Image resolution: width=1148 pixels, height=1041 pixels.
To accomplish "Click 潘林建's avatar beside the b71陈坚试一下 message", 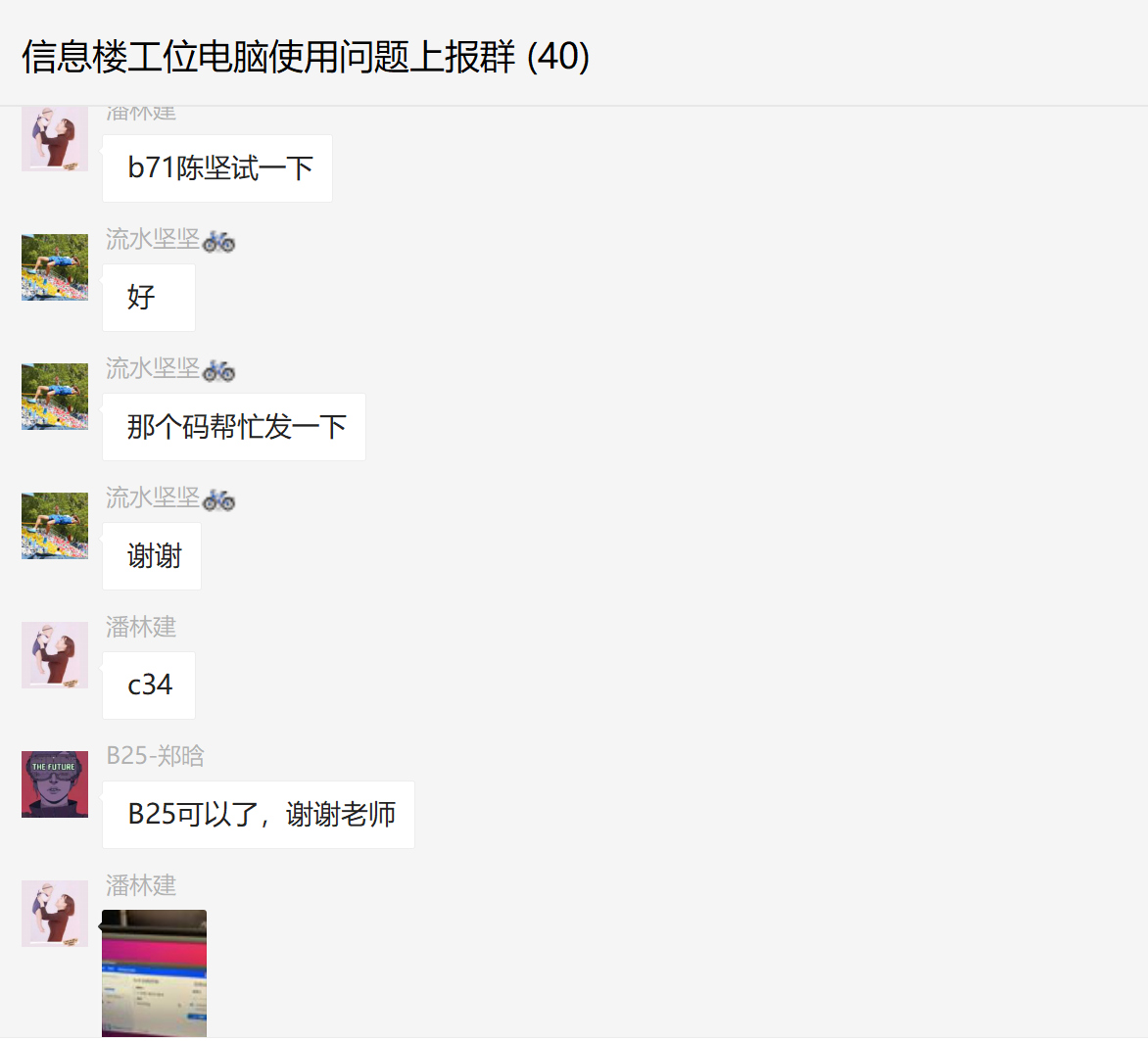I will pyautogui.click(x=55, y=138).
